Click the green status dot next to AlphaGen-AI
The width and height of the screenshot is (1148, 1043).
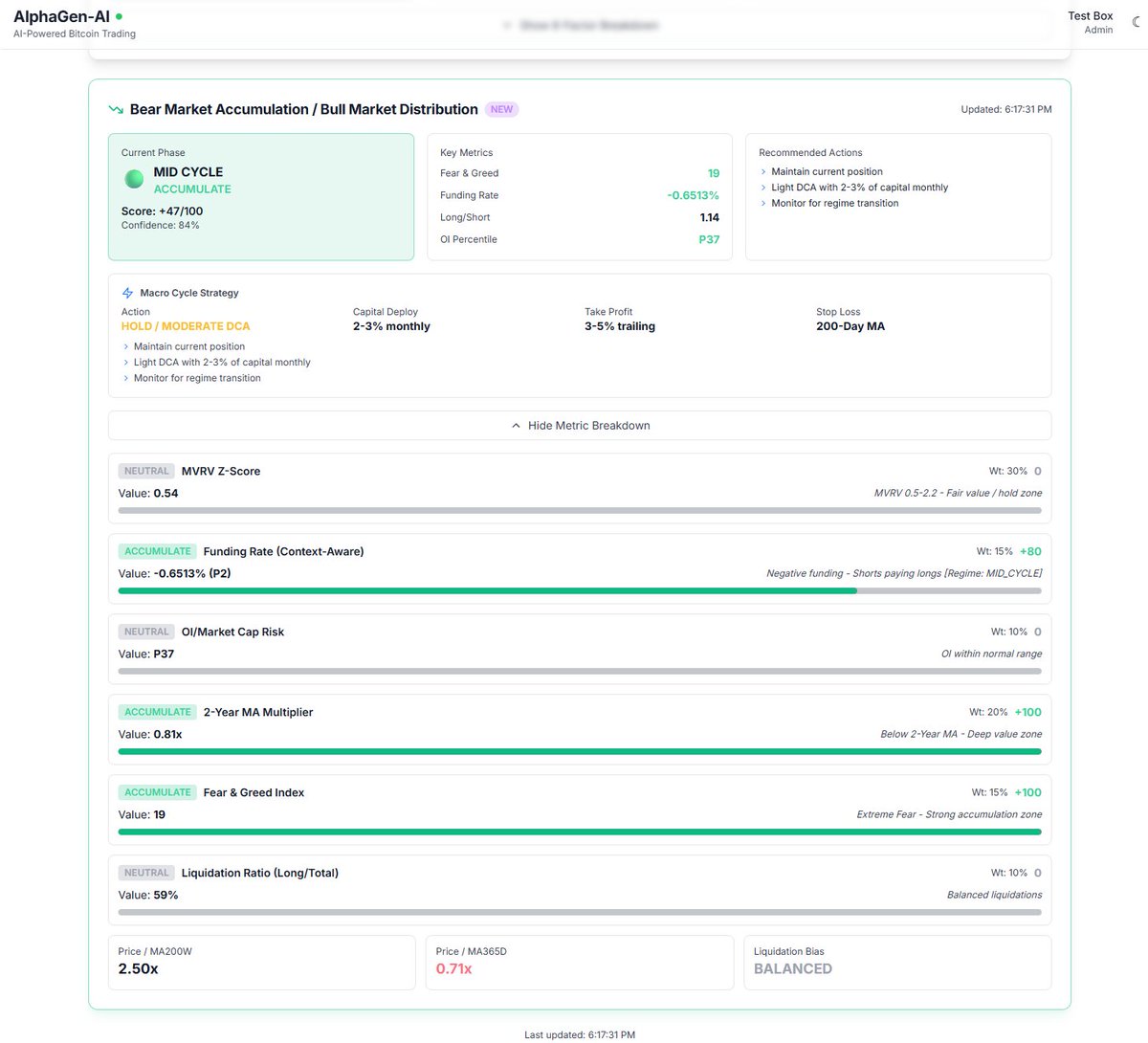coord(119,16)
